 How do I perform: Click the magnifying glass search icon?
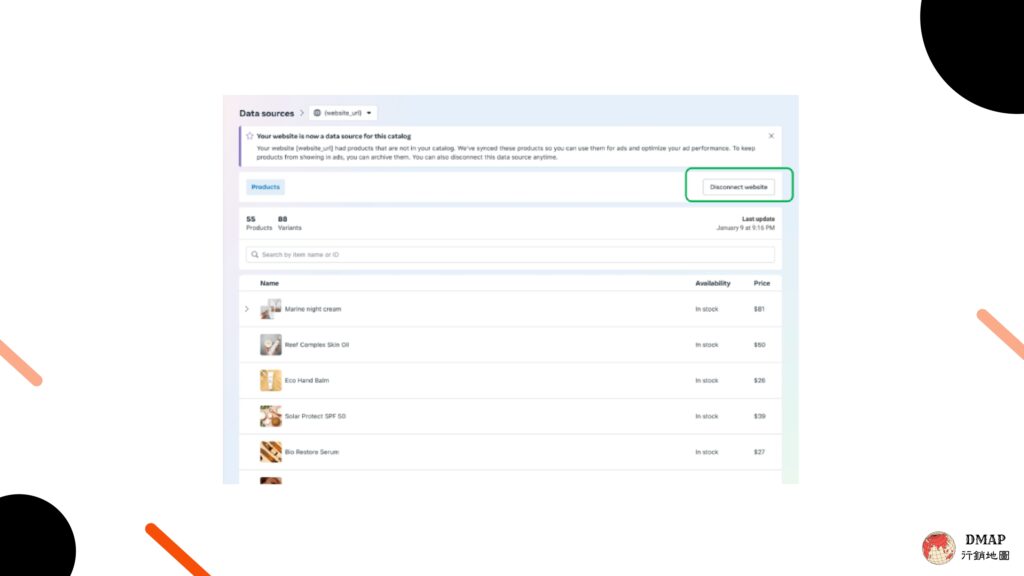255,255
